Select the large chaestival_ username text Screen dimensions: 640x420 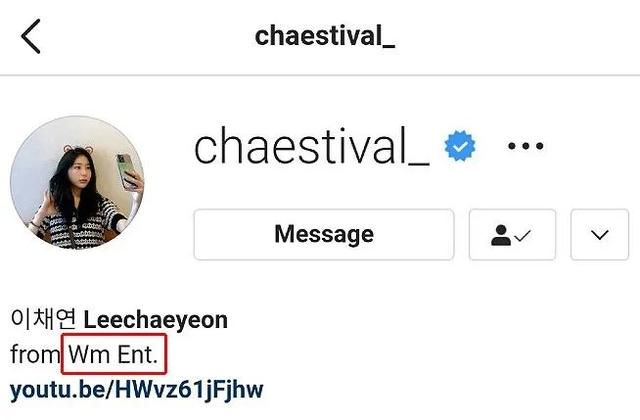311,146
